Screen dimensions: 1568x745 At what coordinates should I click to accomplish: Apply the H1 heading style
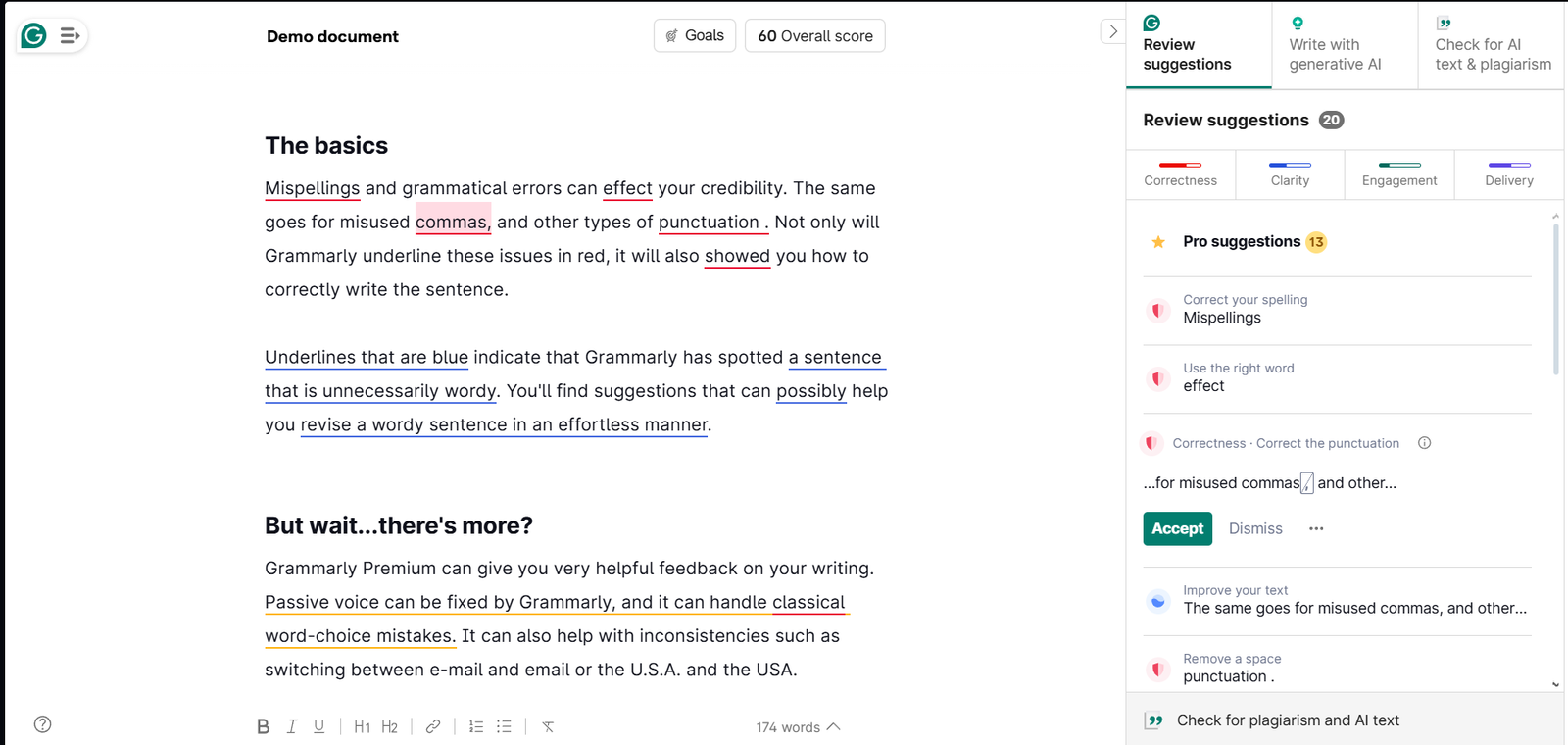pos(362,726)
